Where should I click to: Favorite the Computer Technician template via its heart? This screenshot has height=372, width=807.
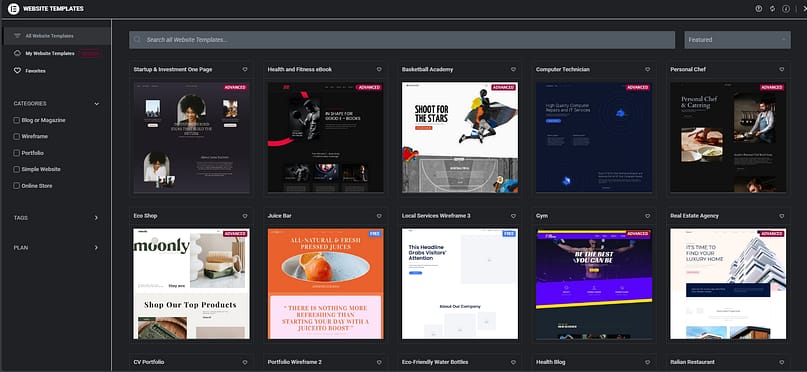[647, 69]
